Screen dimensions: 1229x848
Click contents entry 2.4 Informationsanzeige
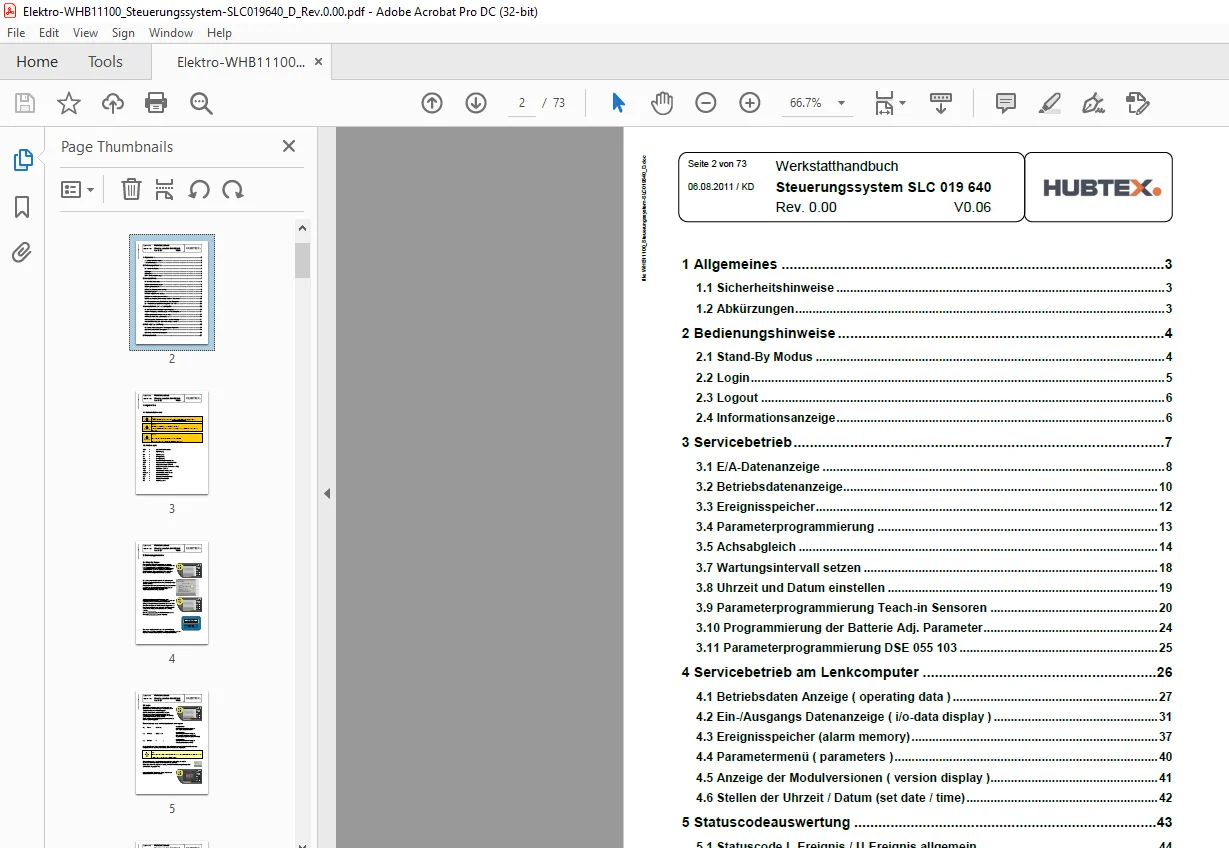tap(933, 418)
